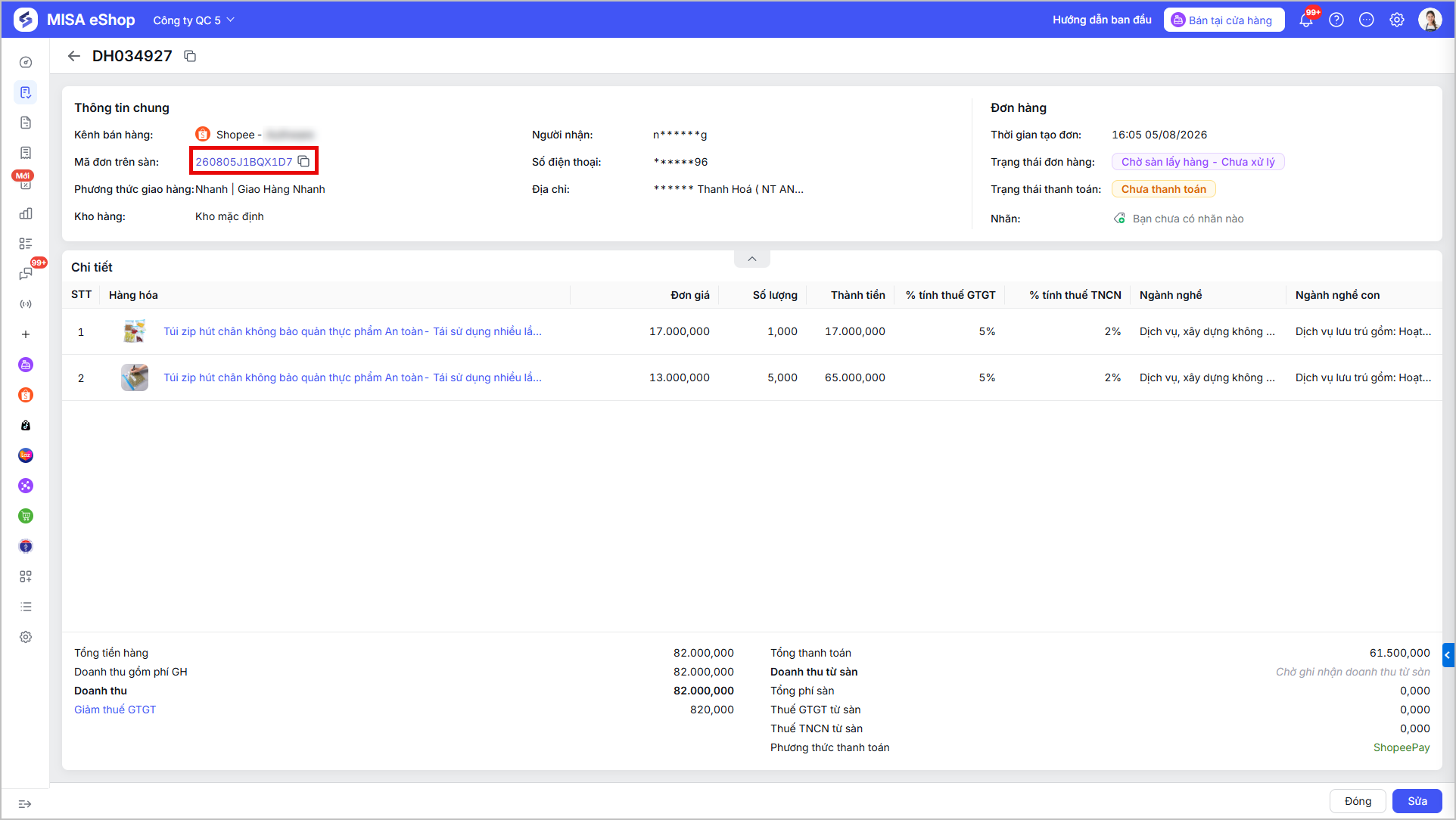Click the Sửa button
This screenshot has width=1456, height=820.
tap(1417, 801)
